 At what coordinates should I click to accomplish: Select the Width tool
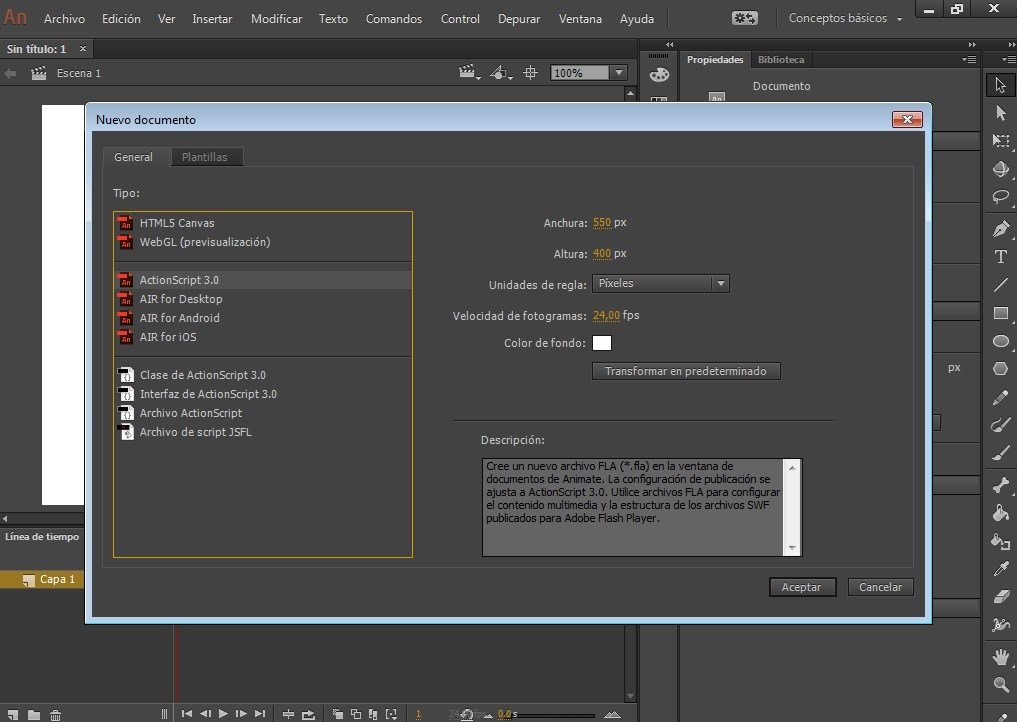click(x=1000, y=625)
